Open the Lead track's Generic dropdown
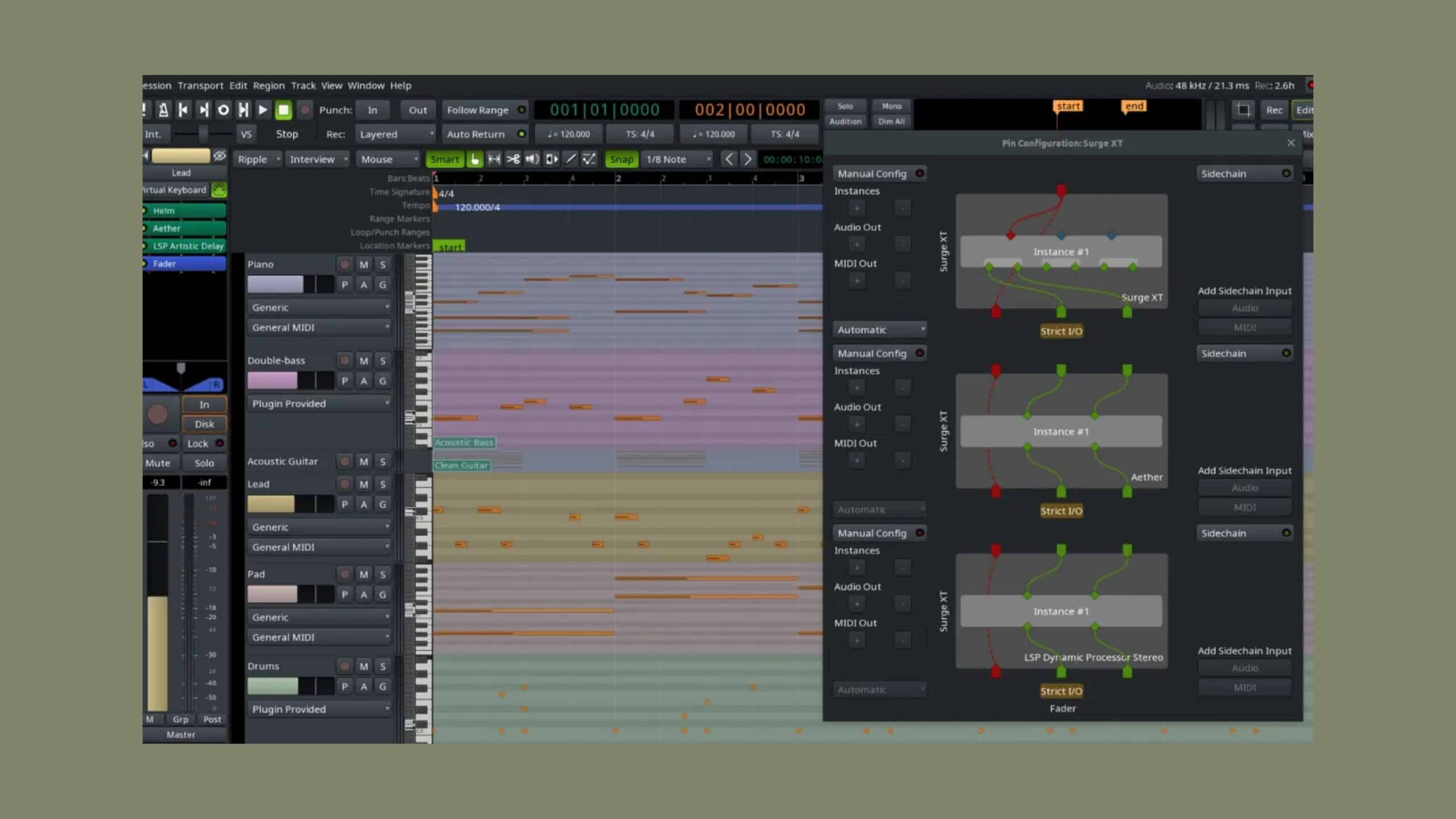The height and width of the screenshot is (819, 1456). (319, 527)
